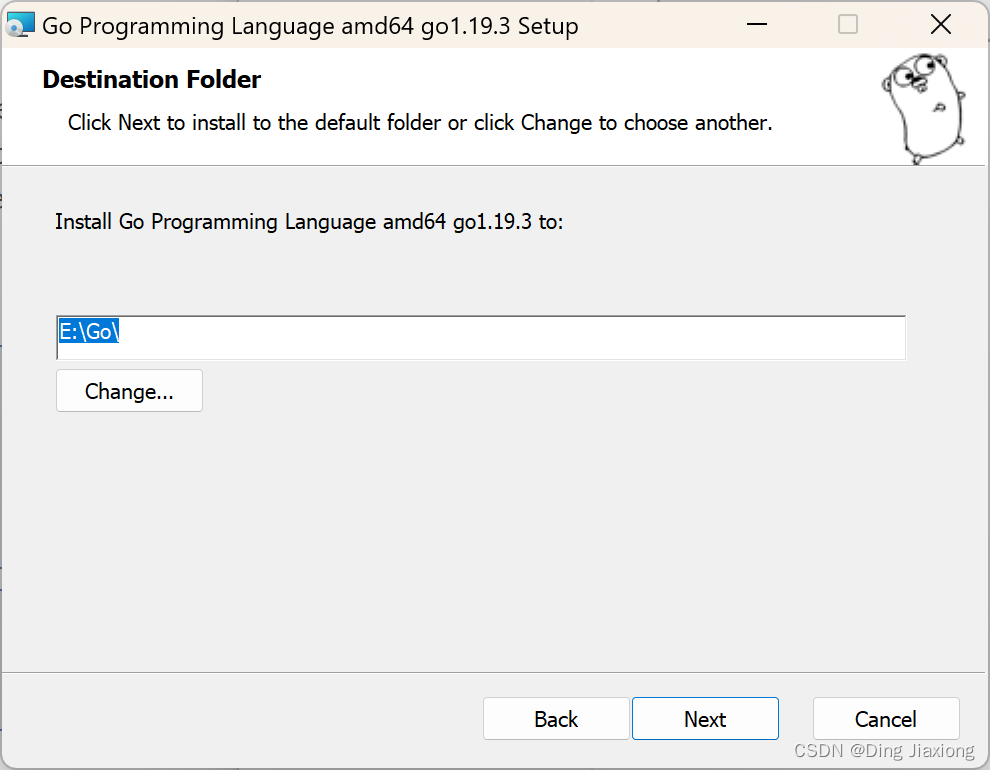This screenshot has width=990, height=770.
Task: Focus the E:\Go\ destination path field
Action: click(481, 338)
